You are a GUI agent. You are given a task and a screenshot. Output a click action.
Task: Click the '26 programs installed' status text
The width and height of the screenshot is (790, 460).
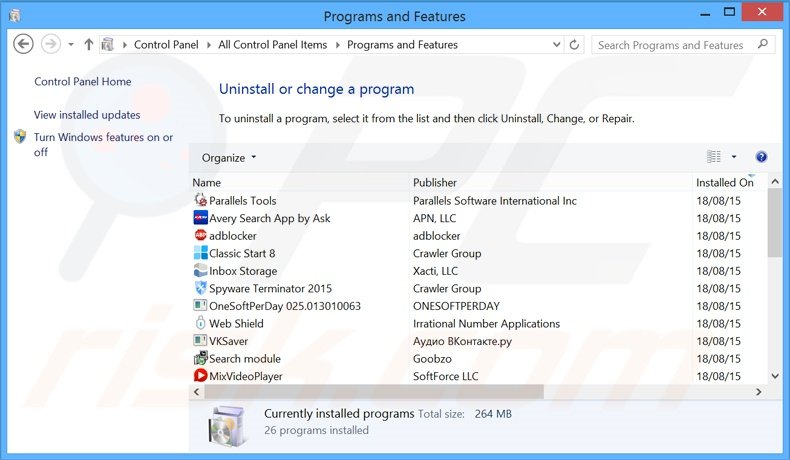pyautogui.click(x=316, y=430)
